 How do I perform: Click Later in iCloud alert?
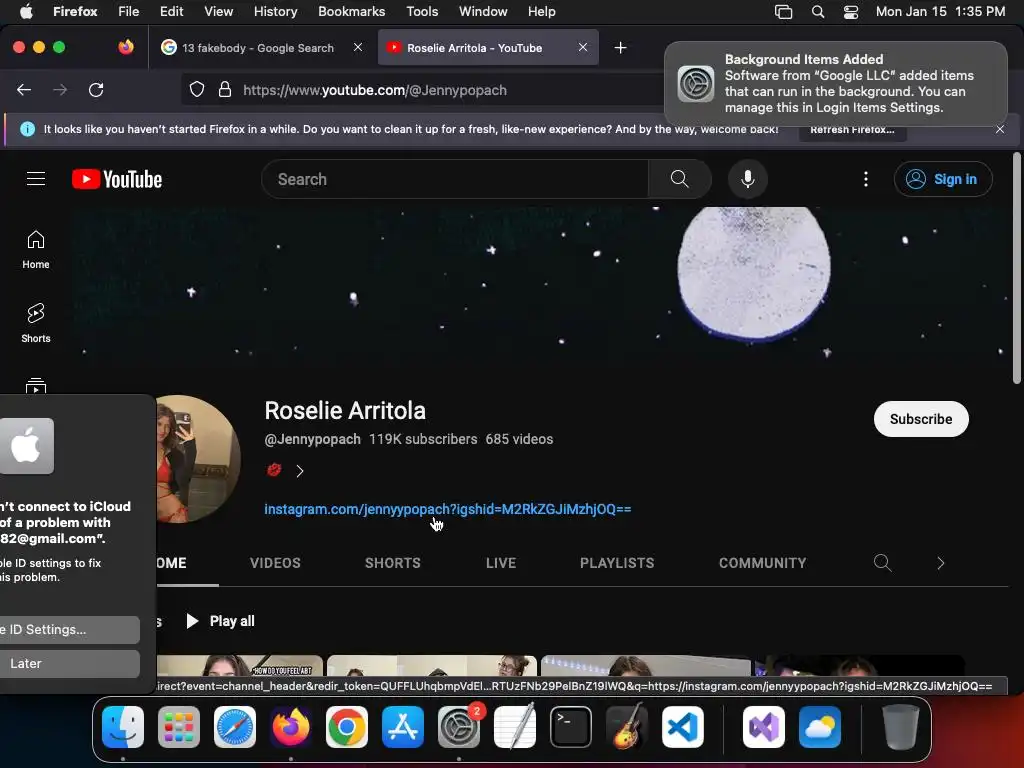click(69, 664)
